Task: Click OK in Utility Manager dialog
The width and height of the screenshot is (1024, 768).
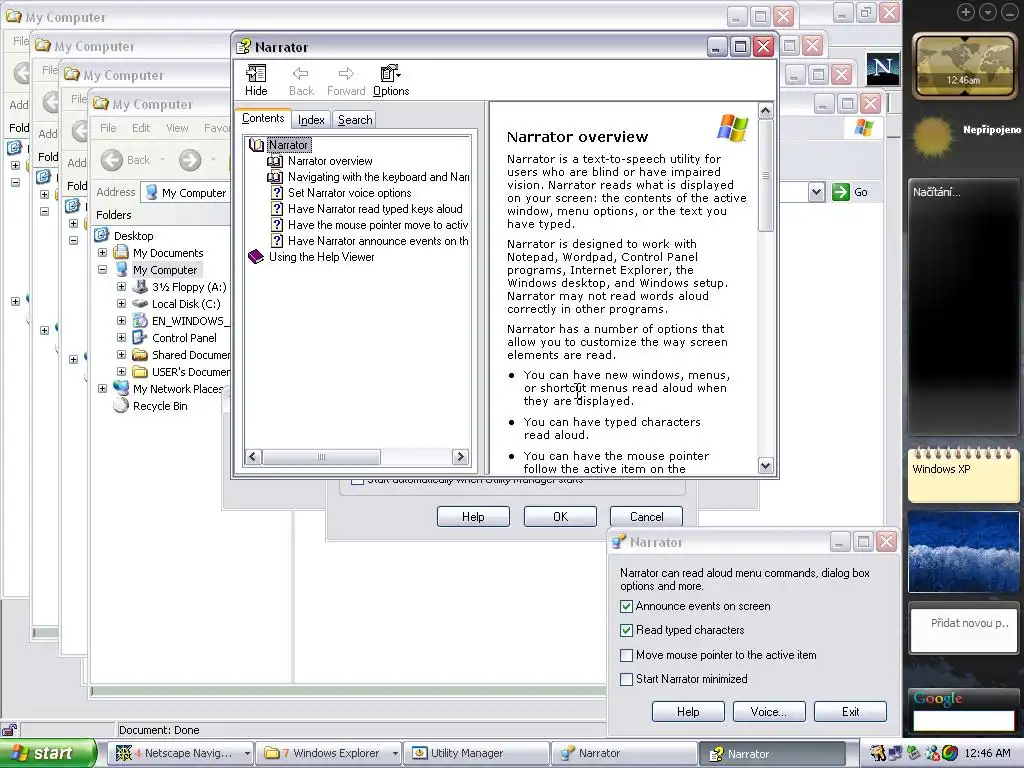Action: tap(560, 517)
